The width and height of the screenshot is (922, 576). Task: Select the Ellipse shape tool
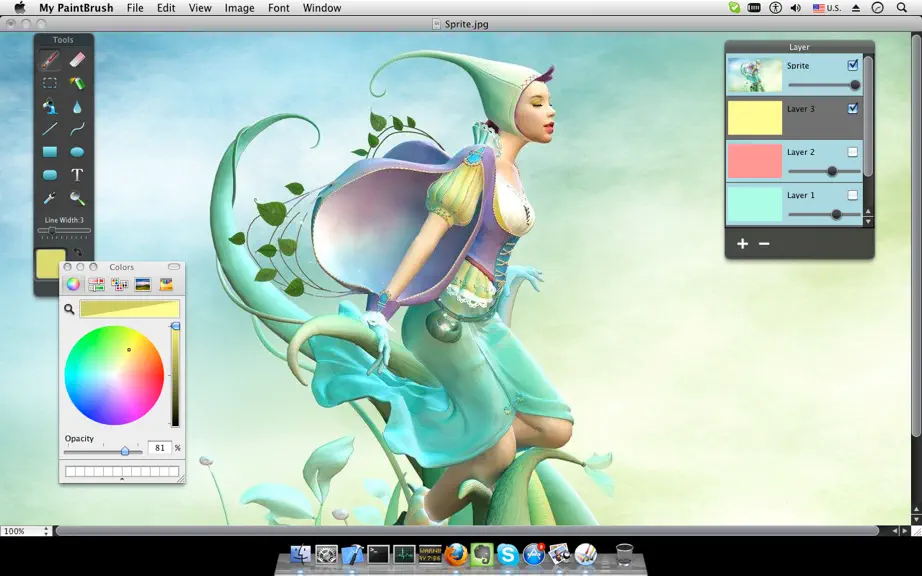pos(77,152)
